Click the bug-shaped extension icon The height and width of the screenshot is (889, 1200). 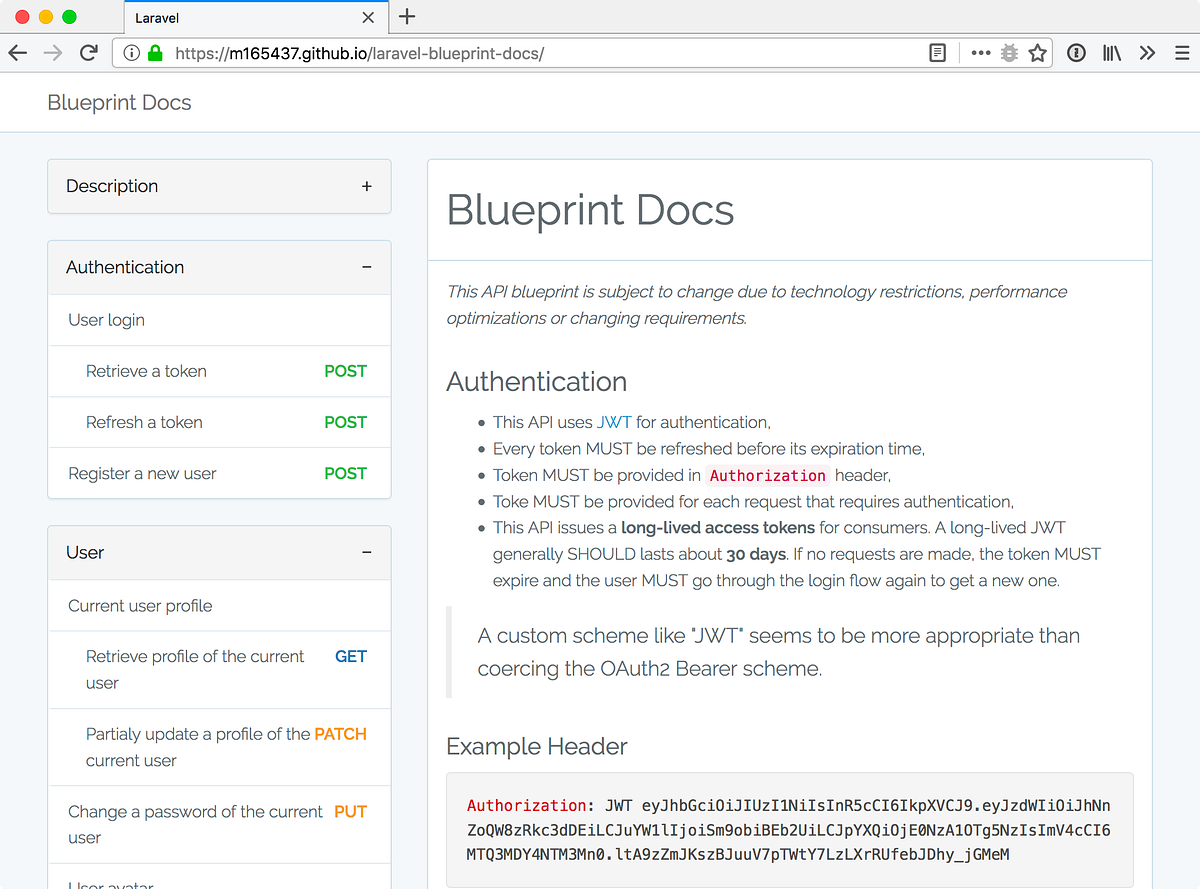(1008, 53)
